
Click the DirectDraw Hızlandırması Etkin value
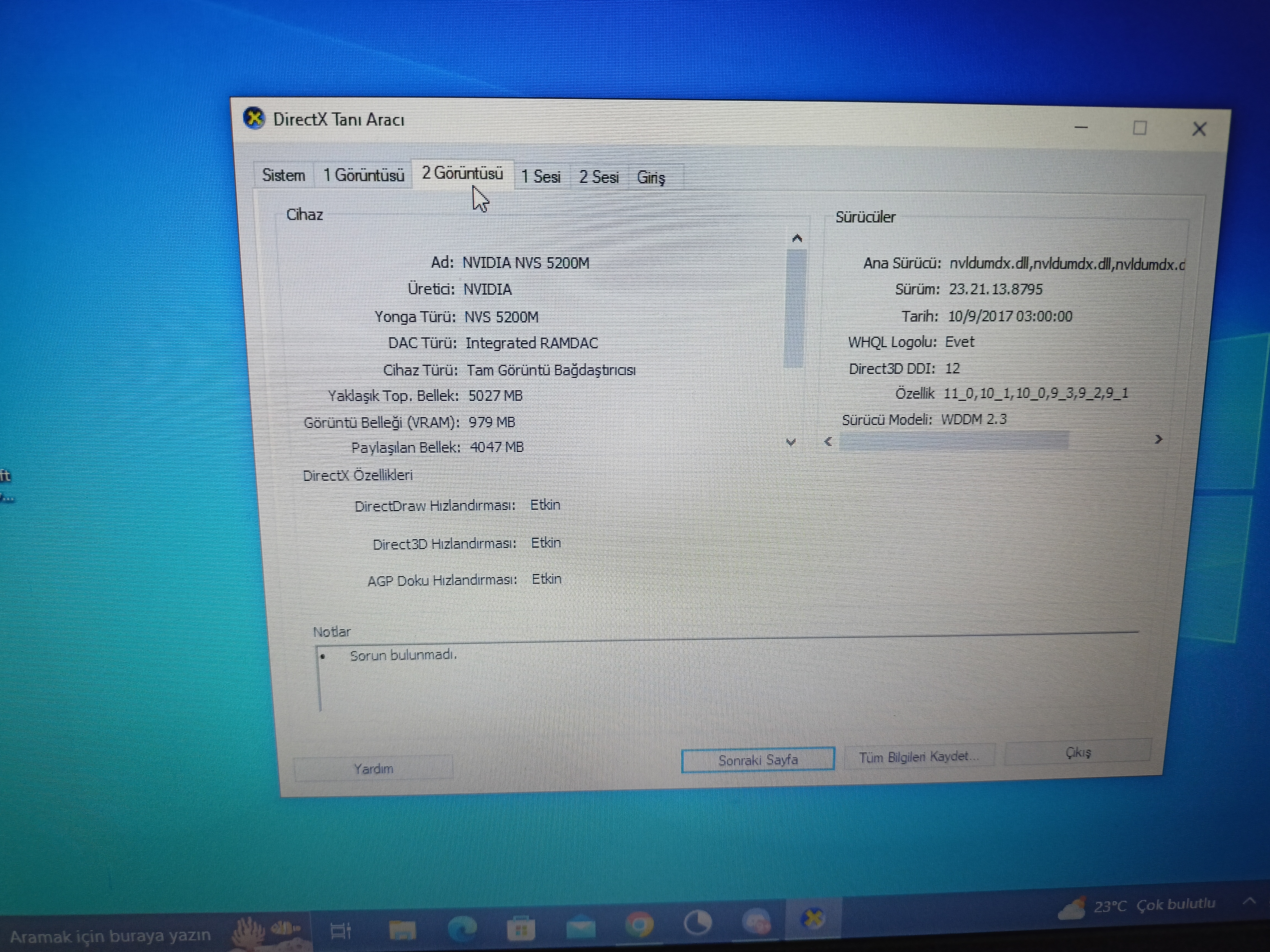point(545,505)
